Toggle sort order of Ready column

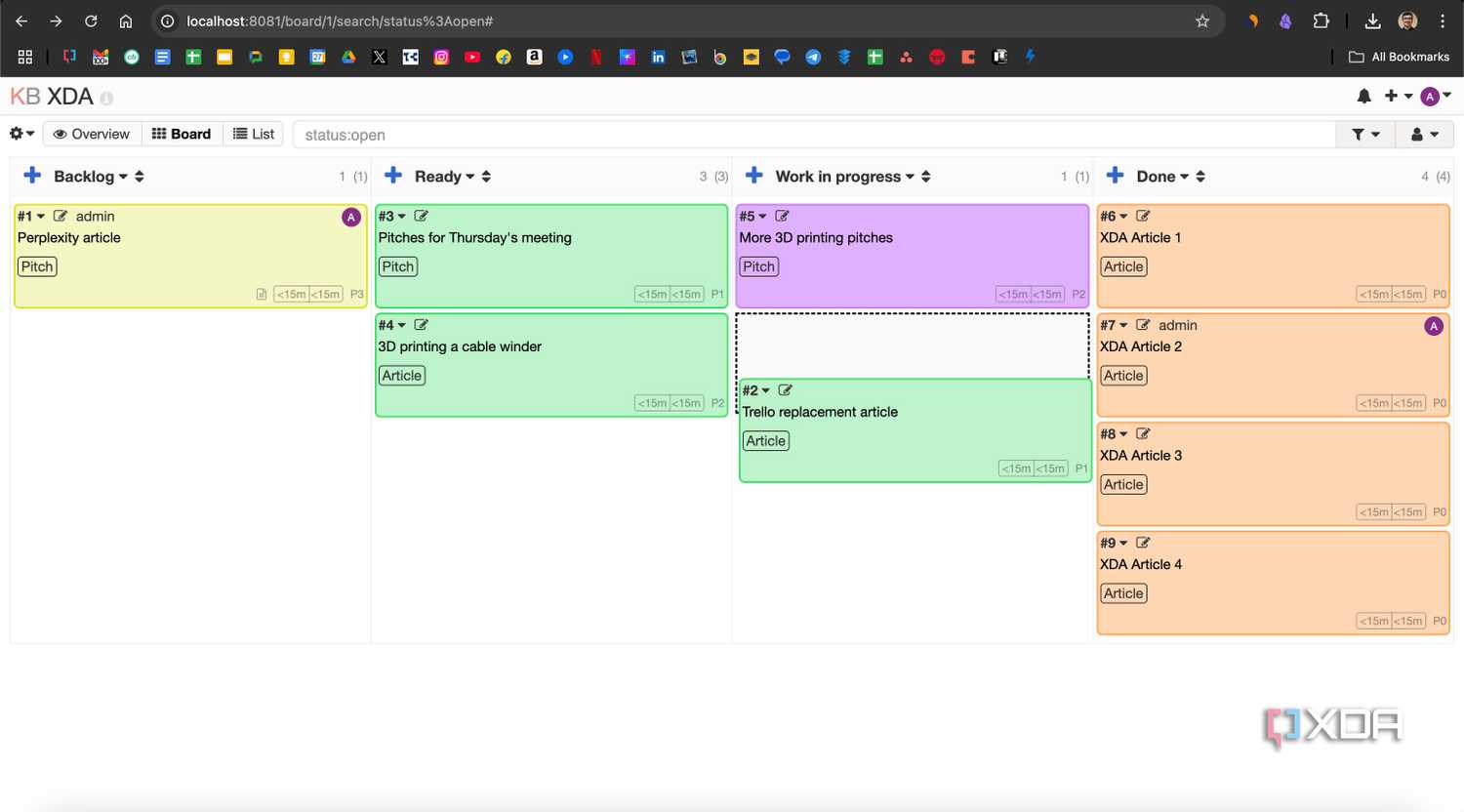click(486, 177)
